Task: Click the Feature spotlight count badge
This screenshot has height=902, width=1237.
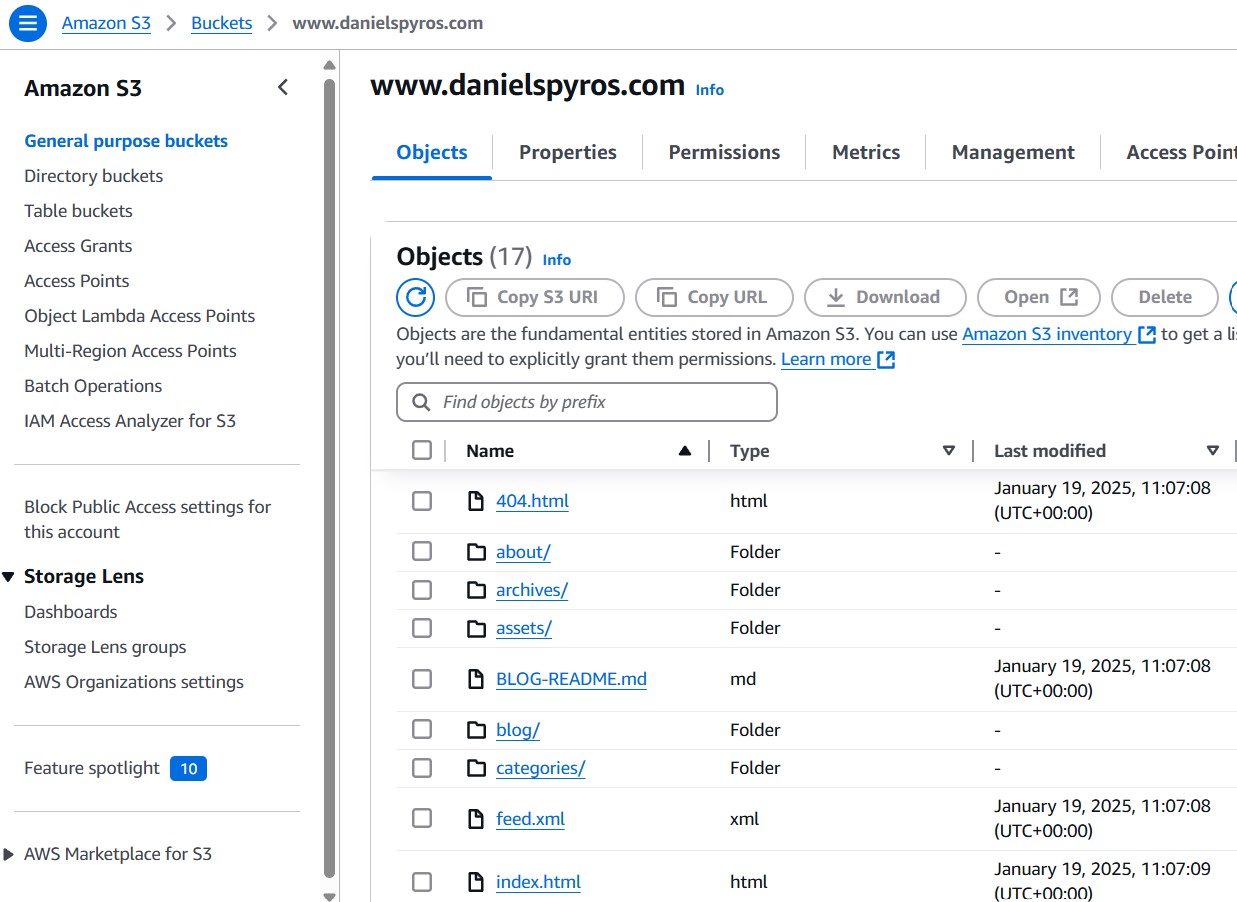Action: click(x=188, y=768)
